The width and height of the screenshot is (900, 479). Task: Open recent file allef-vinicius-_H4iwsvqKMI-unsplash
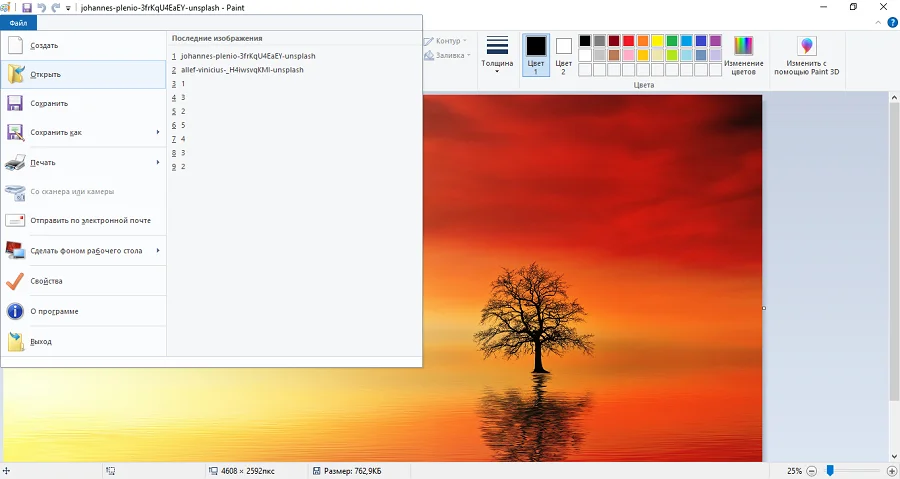tap(242, 70)
